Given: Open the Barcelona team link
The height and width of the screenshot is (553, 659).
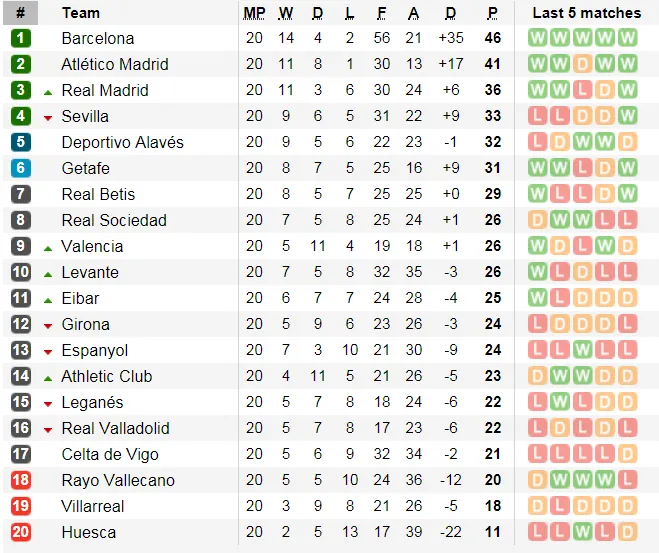Looking at the screenshot, I should pyautogui.click(x=97, y=38).
